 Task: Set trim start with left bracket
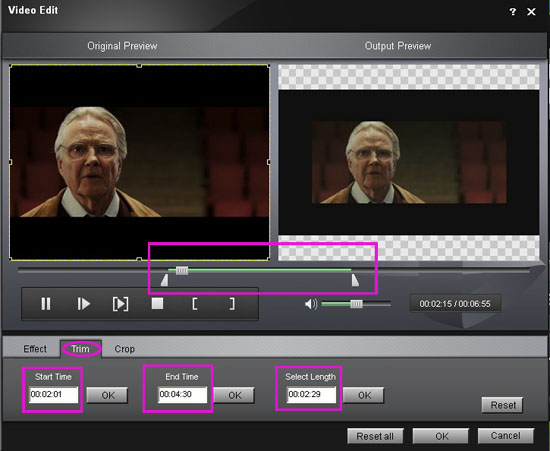pos(195,304)
